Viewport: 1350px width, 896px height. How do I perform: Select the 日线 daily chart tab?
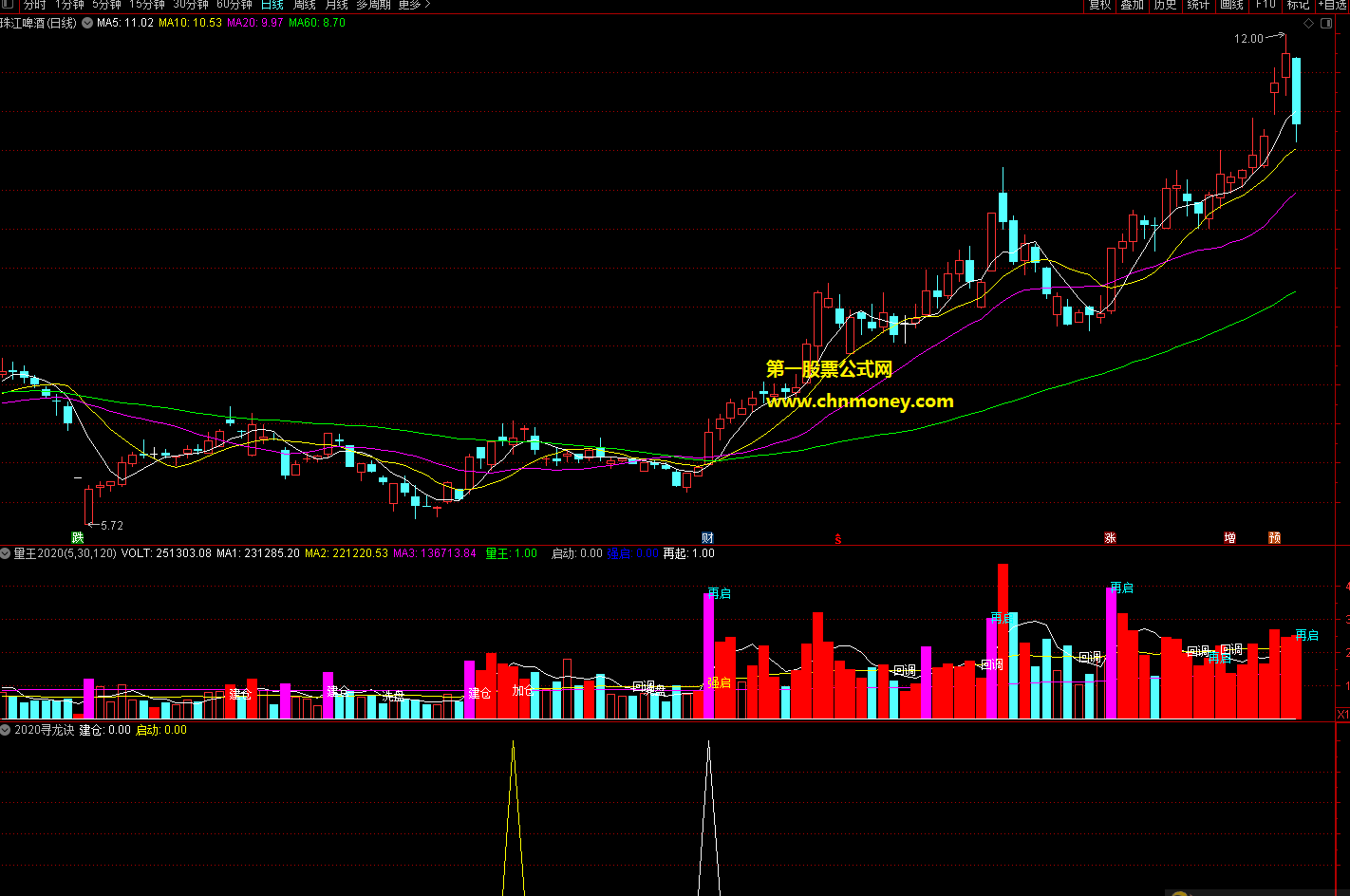(272, 5)
